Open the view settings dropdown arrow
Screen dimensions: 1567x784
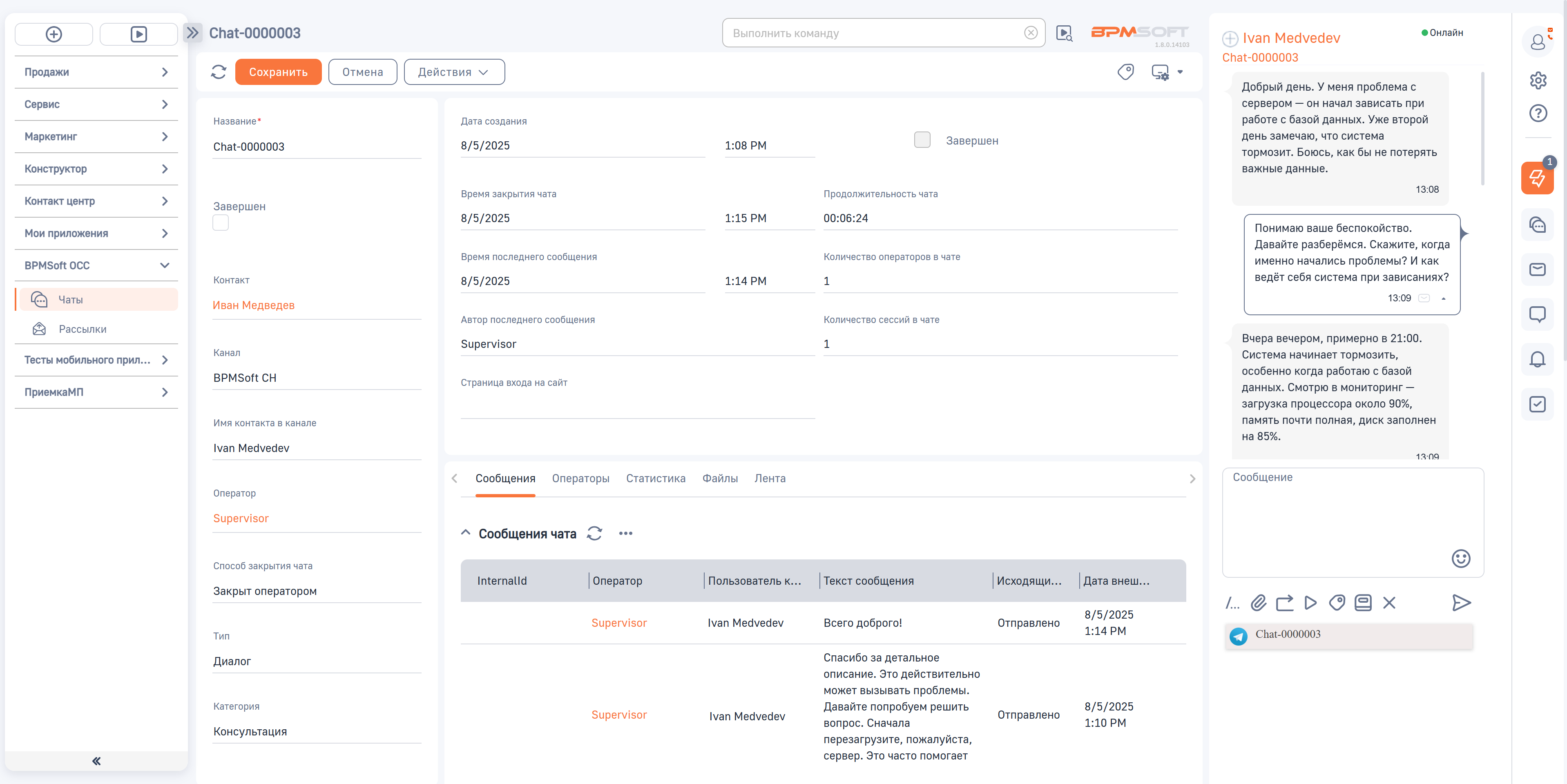click(x=1180, y=72)
